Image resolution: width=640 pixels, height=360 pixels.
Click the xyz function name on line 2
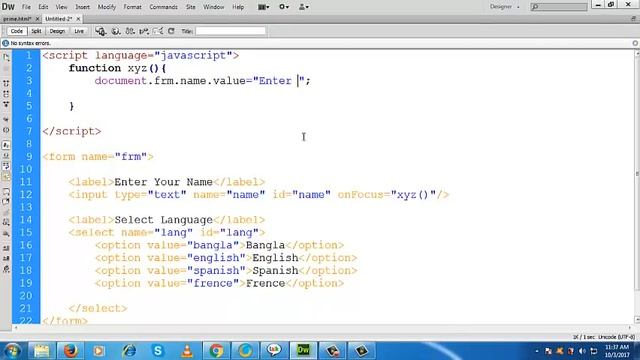[137, 68]
